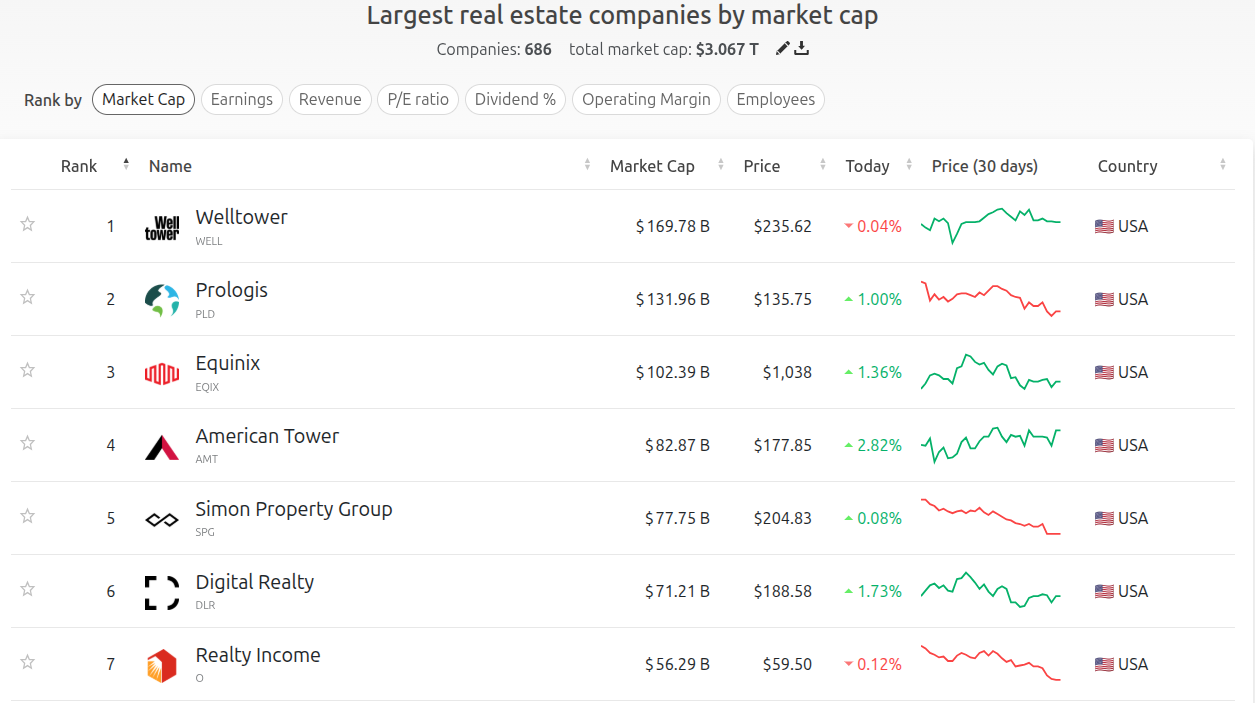
Task: Click the Prologis globe logo
Action: [x=162, y=300]
